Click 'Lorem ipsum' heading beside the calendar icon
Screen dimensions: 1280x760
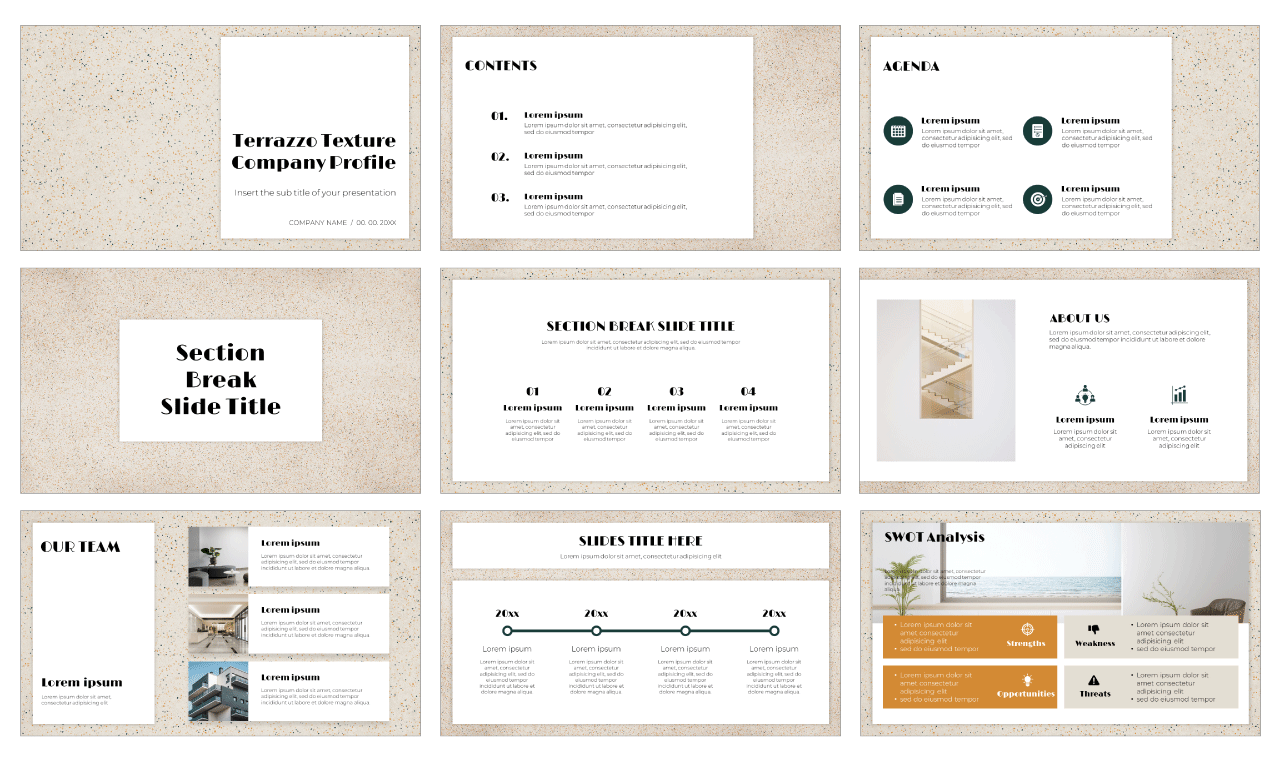pyautogui.click(x=950, y=120)
